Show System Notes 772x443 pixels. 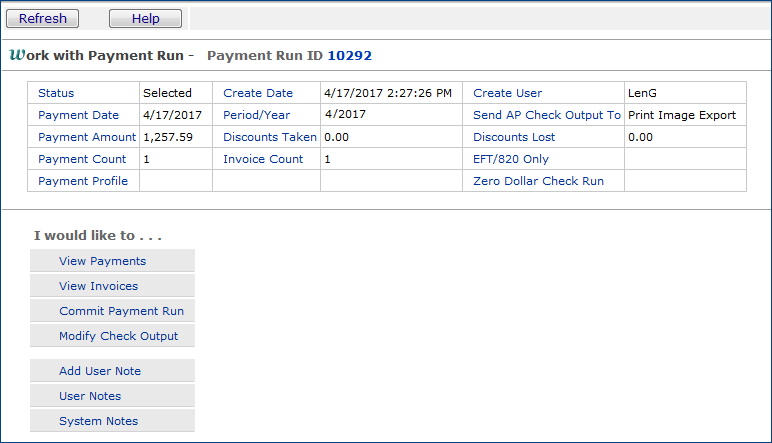(99, 421)
